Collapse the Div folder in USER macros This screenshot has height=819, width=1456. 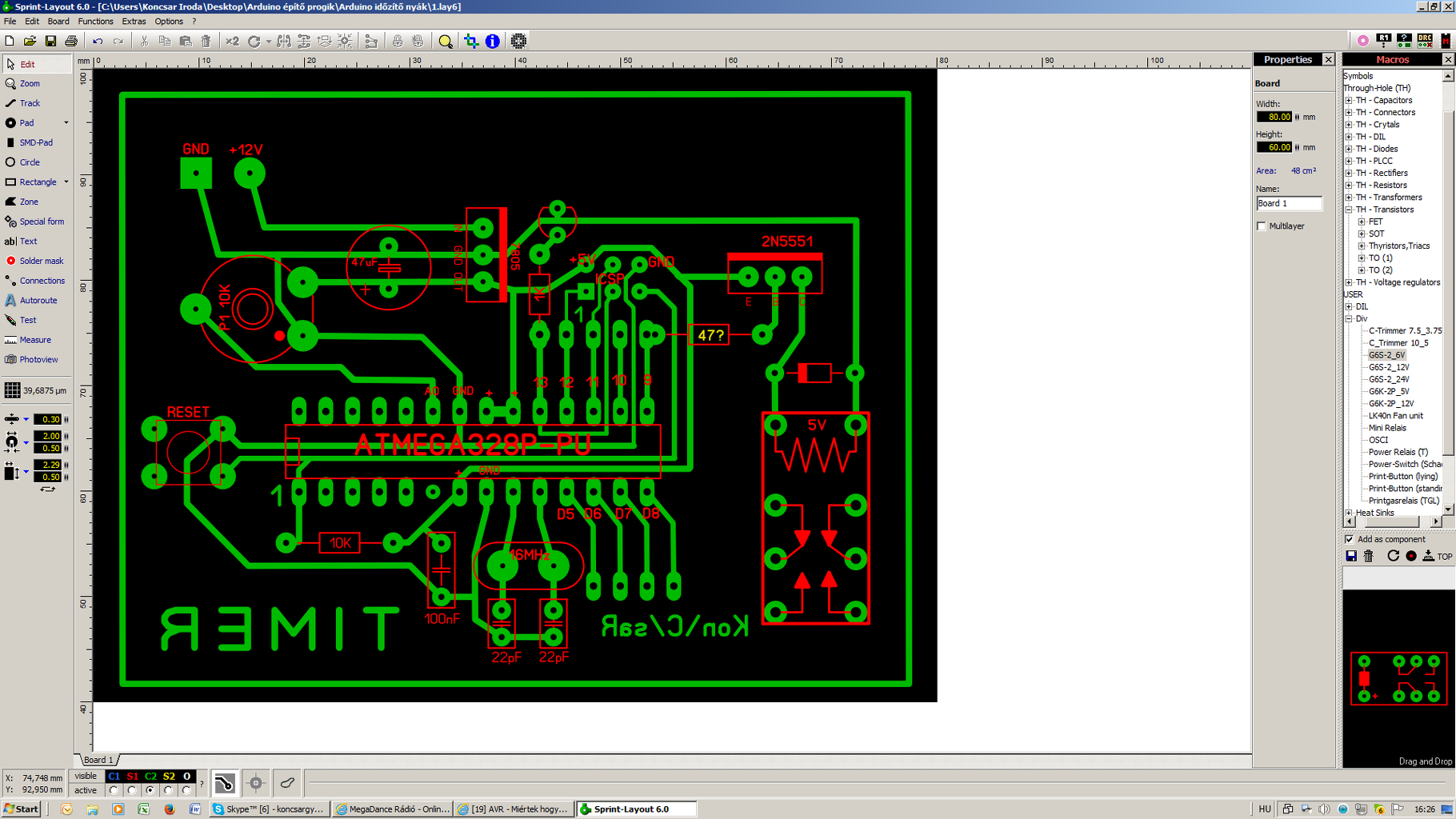[x=1349, y=318]
